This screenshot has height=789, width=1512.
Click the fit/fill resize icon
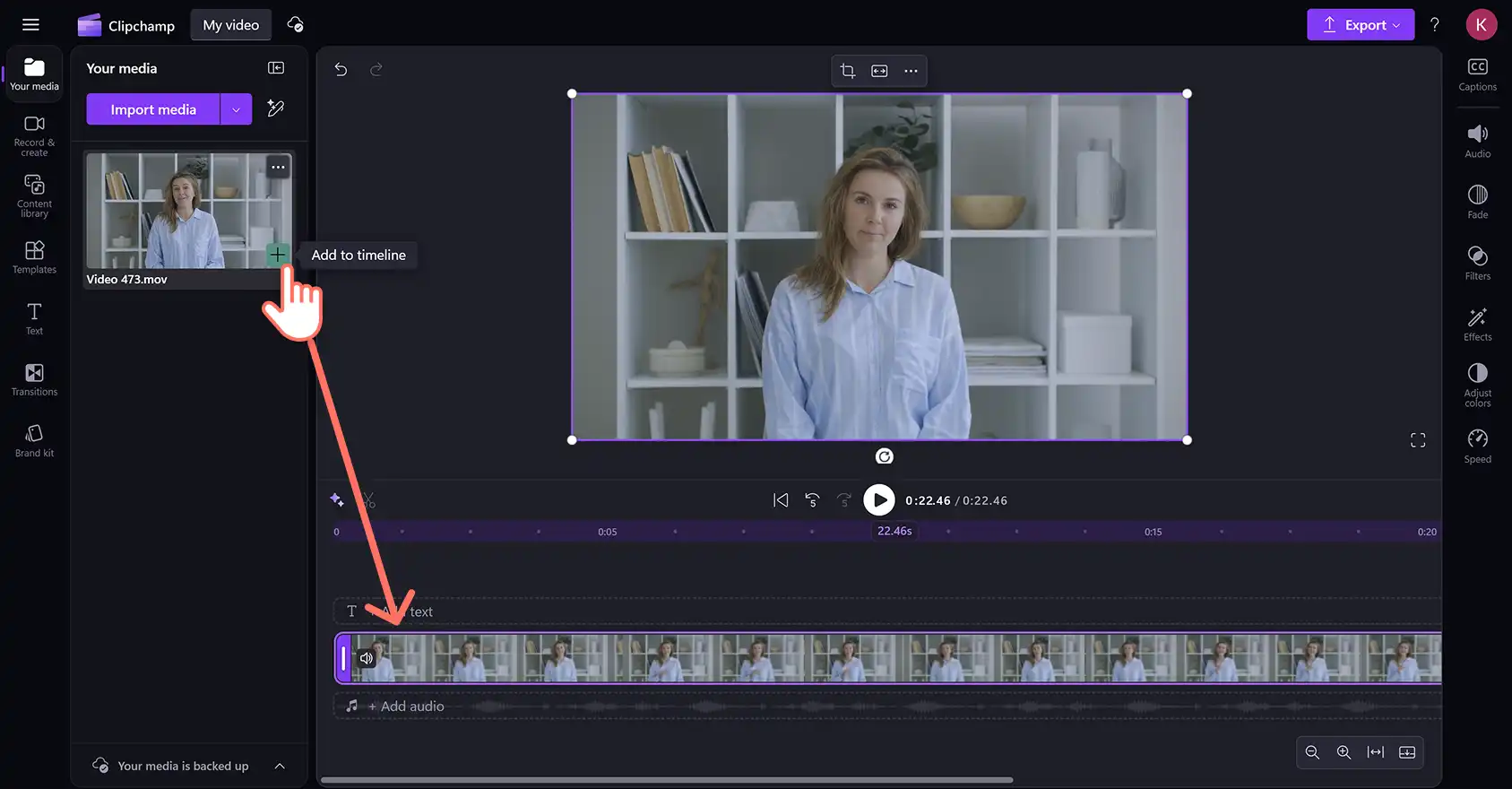tap(879, 71)
